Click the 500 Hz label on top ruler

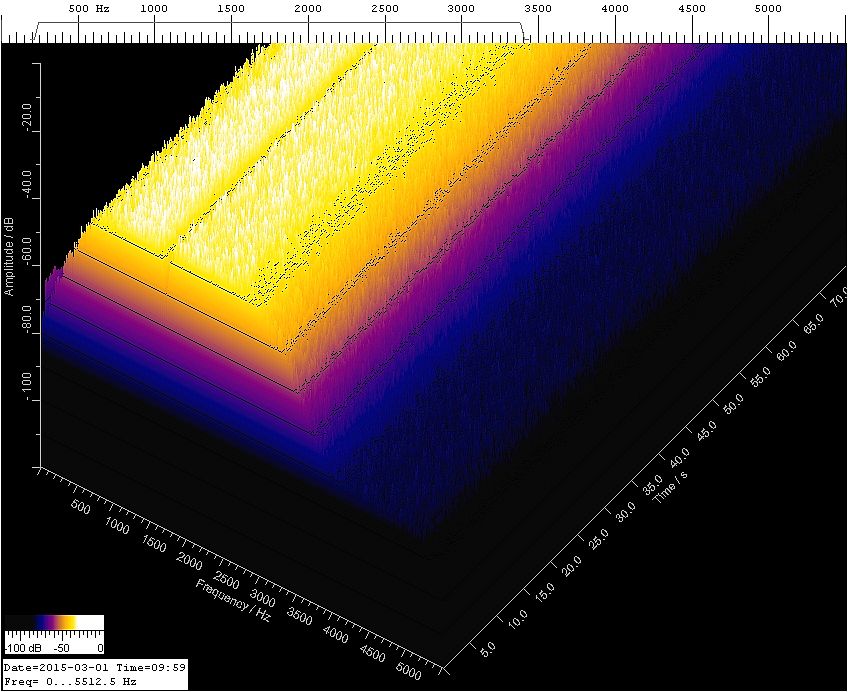tap(90, 9)
